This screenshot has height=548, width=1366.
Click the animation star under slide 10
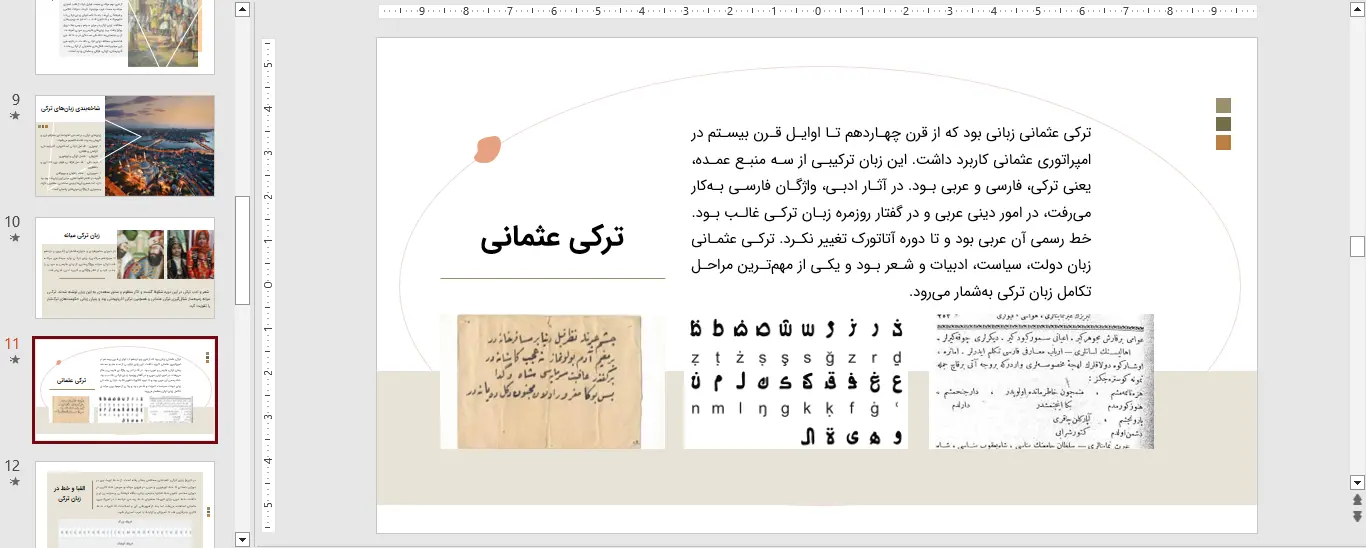point(14,238)
